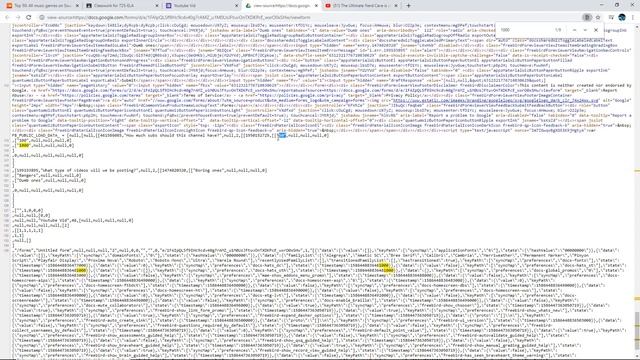
Task: Open the gstatic googlelogo image link
Action: (x=496, y=100)
